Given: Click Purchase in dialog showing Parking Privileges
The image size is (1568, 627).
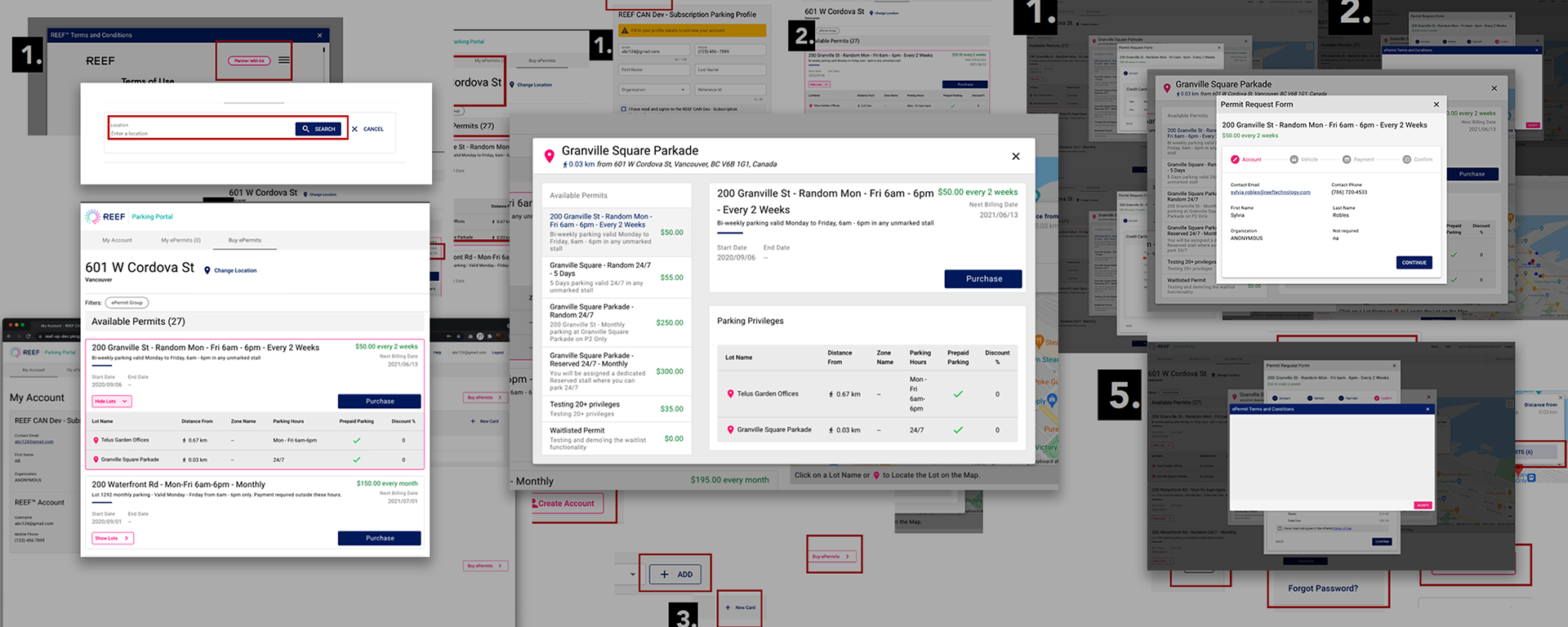Looking at the screenshot, I should [983, 278].
